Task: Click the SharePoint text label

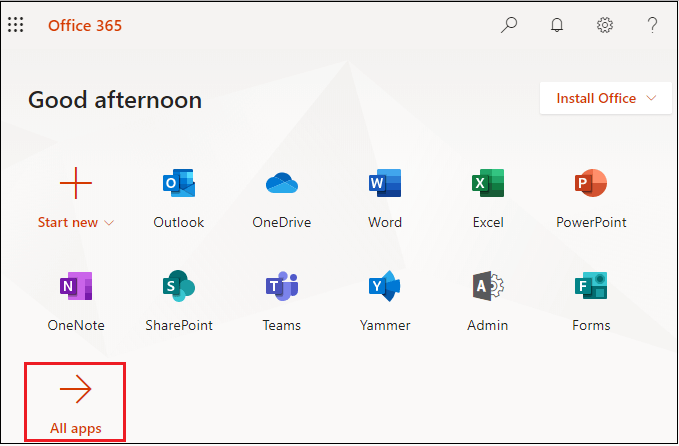Action: click(179, 325)
